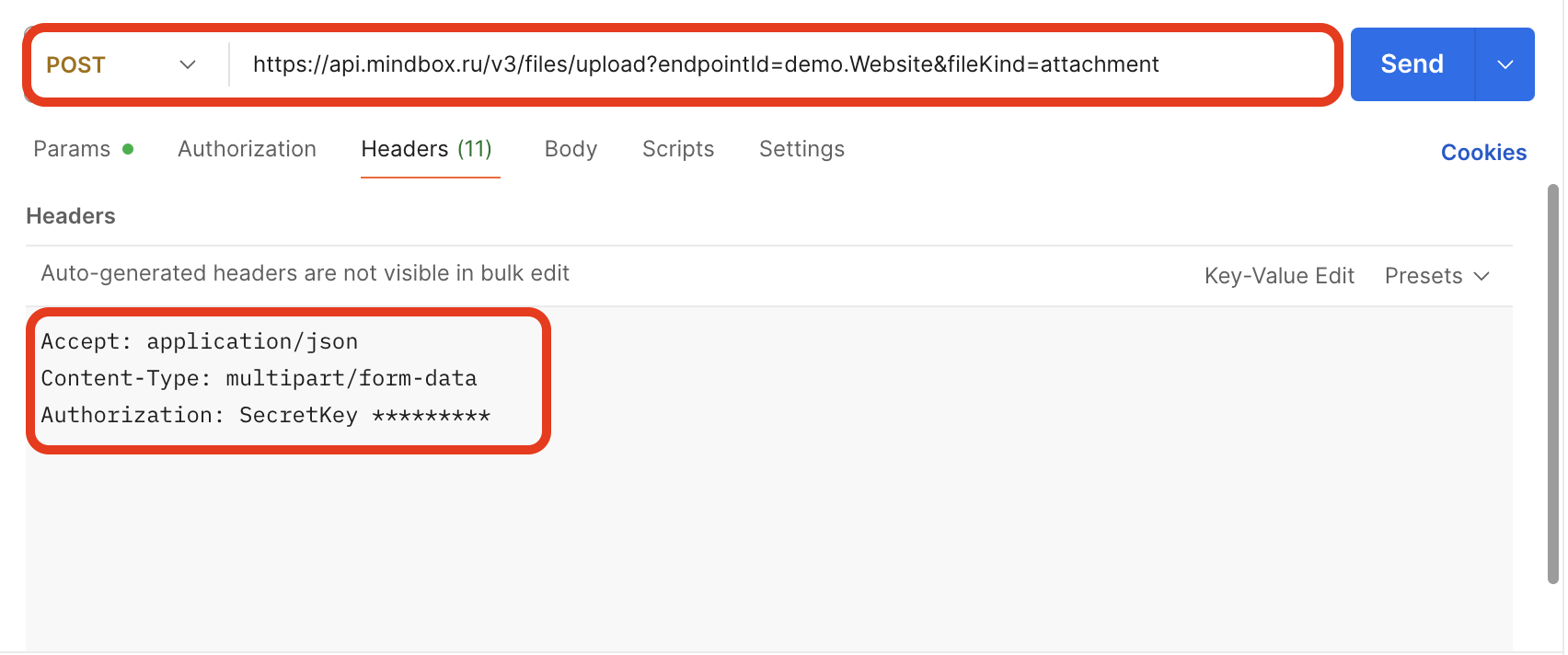Click the Presets chevron arrow

[x=1482, y=275]
